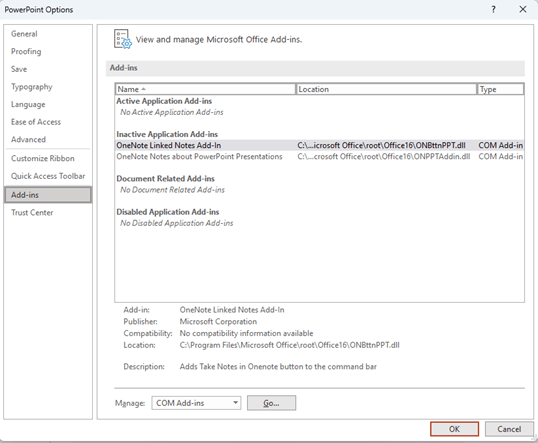Click the Type column header
Viewport: 538px width, 443px height.
tap(501, 89)
